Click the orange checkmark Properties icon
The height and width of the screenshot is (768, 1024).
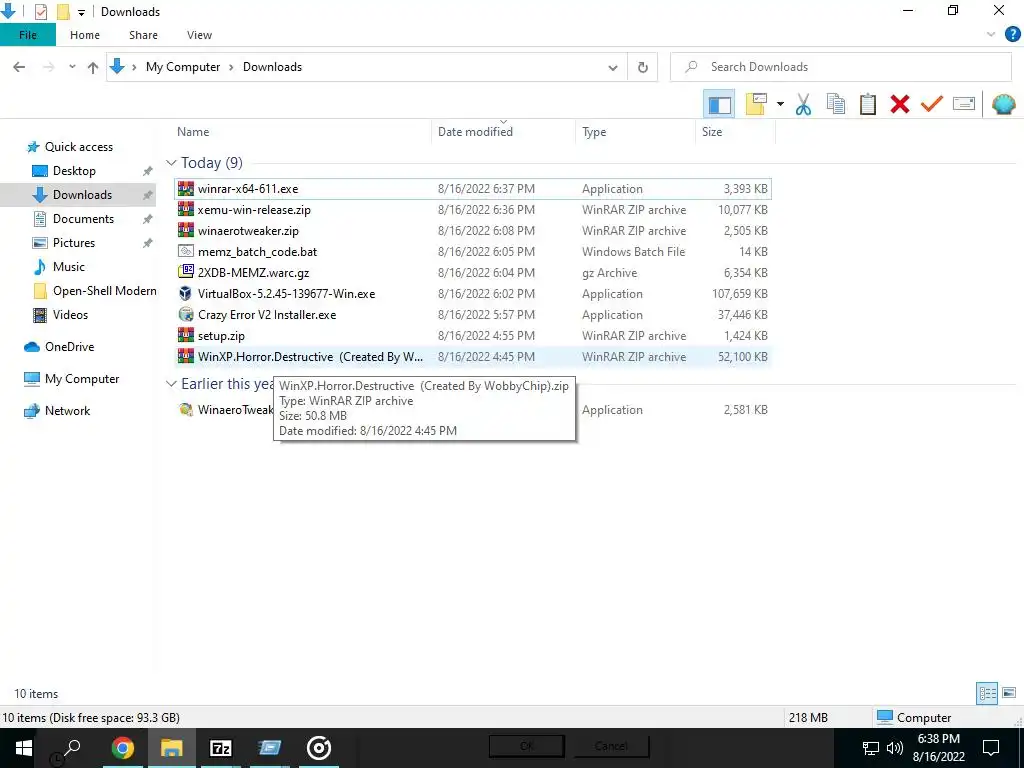pos(932,104)
